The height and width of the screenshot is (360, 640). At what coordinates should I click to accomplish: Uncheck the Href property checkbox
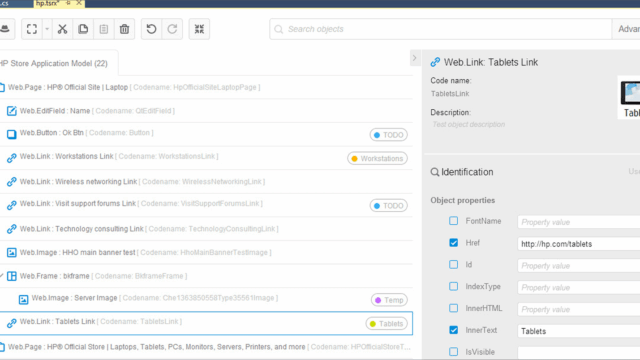click(453, 242)
